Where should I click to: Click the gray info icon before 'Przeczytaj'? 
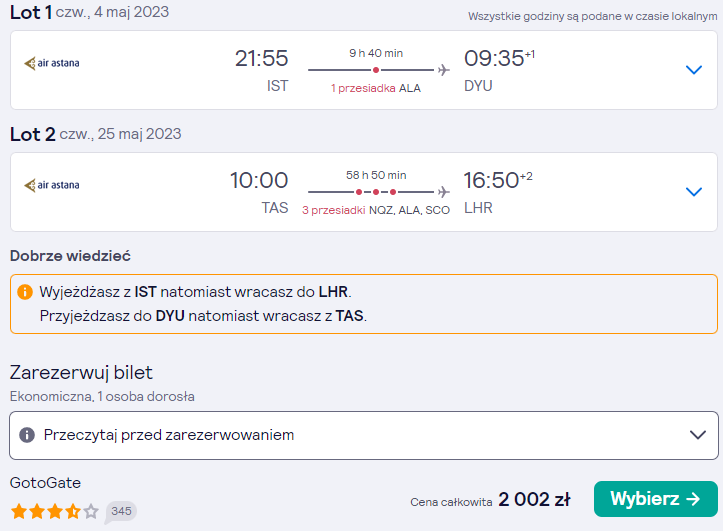coord(27,435)
